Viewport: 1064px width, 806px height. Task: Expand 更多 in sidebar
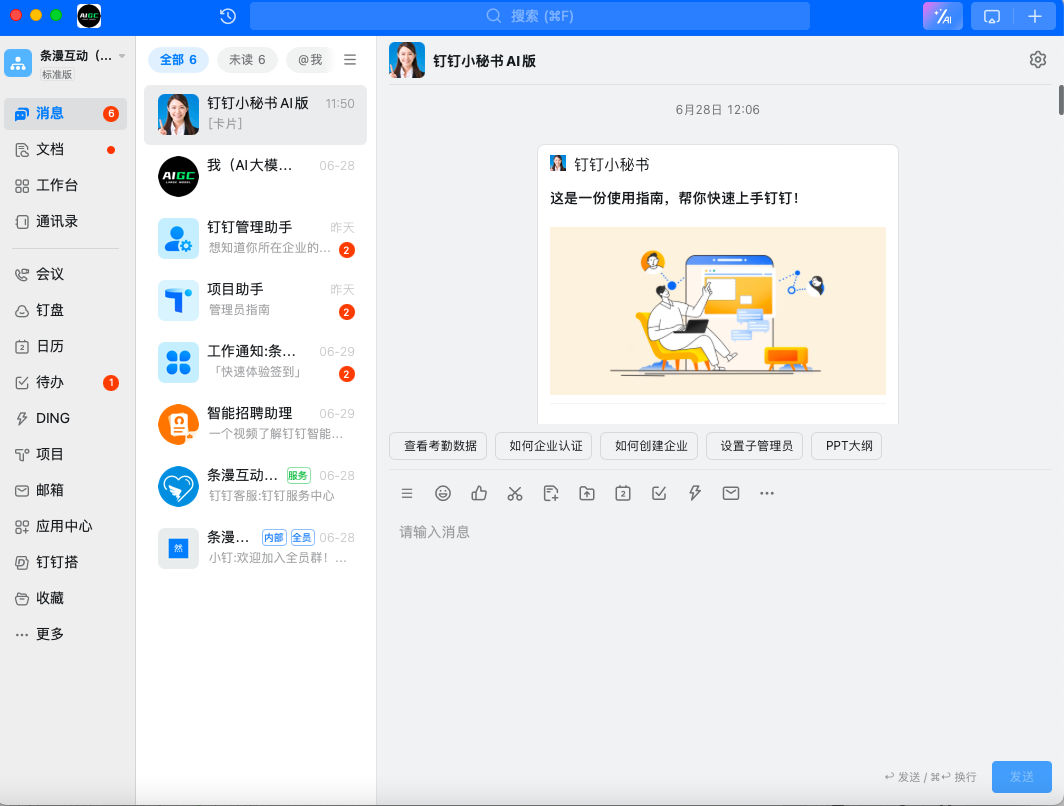click(x=65, y=634)
